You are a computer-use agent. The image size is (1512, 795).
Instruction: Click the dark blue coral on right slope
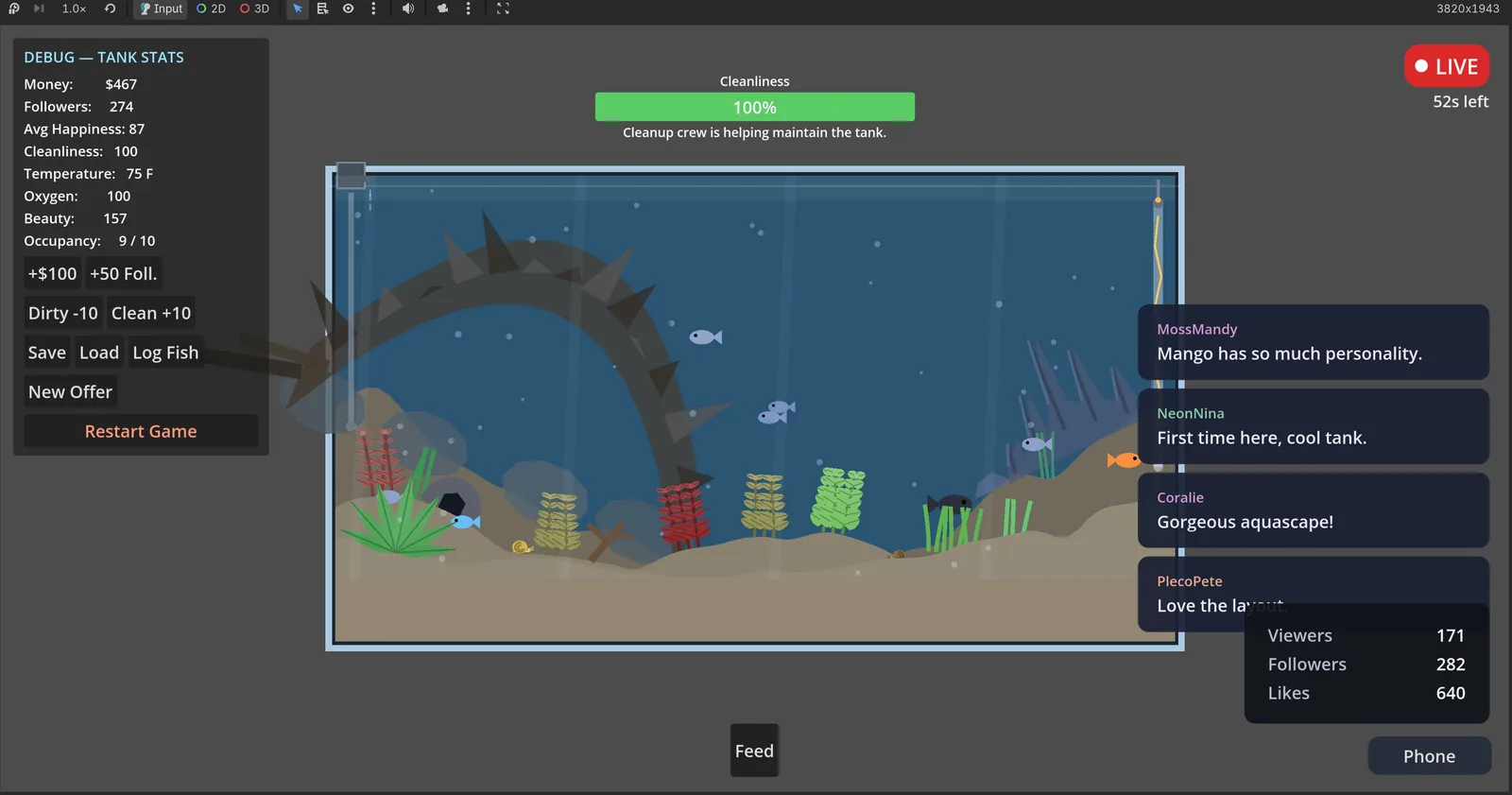click(1077, 392)
